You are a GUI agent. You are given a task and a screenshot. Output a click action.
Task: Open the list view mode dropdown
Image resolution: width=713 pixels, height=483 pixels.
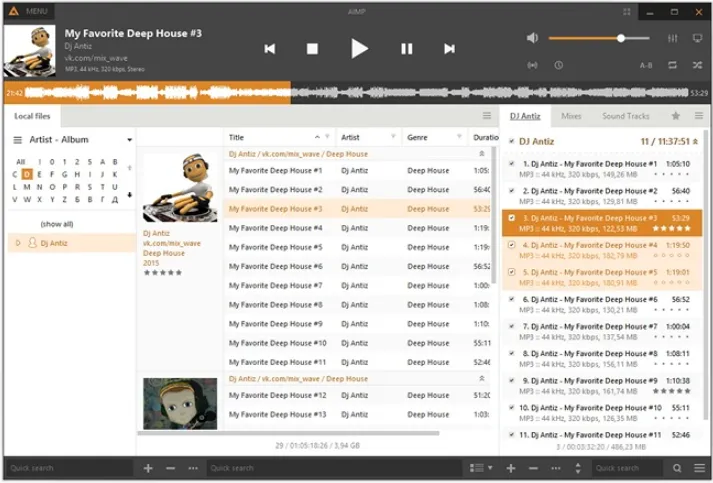coord(481,468)
